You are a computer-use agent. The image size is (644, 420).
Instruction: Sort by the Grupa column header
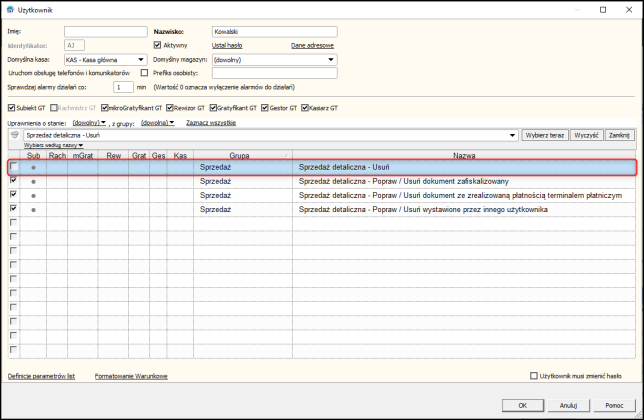[x=242, y=155]
